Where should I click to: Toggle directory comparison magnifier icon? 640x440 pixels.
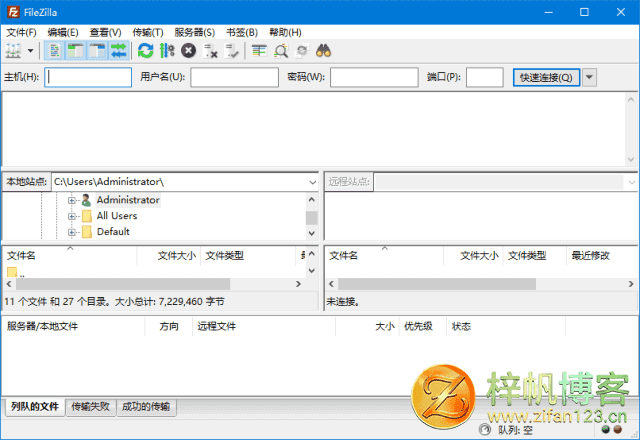point(281,51)
